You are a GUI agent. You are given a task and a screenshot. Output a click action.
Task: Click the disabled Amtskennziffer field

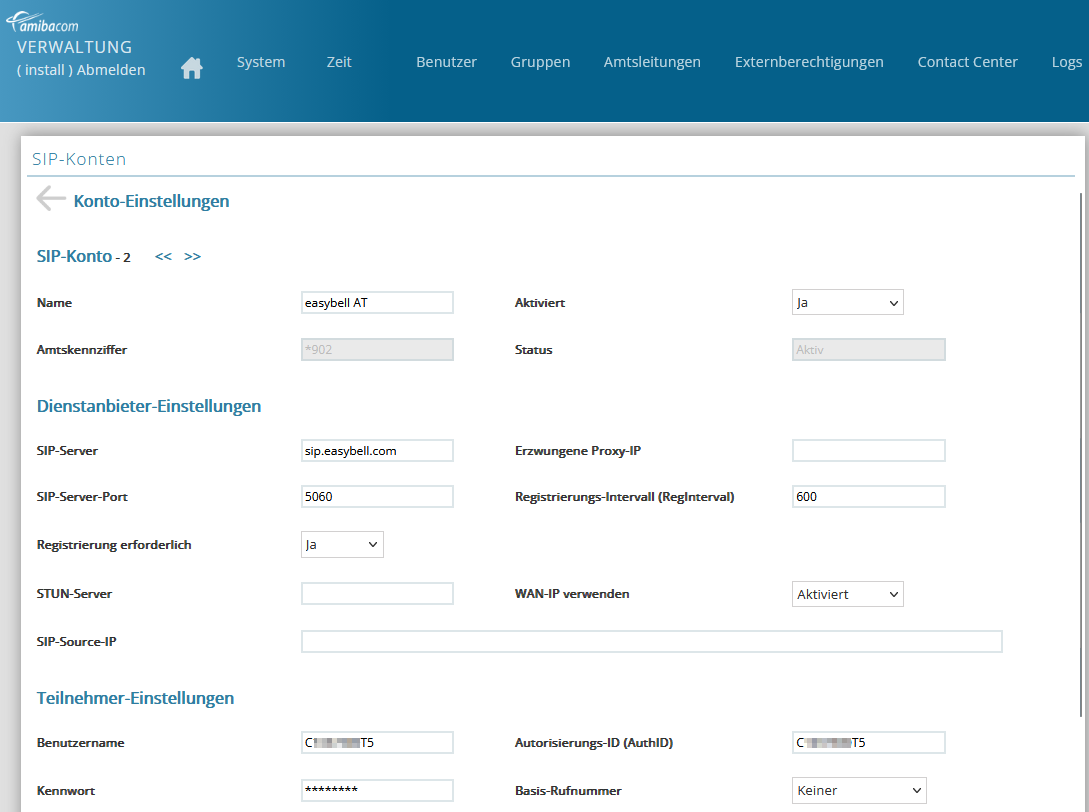coord(377,349)
